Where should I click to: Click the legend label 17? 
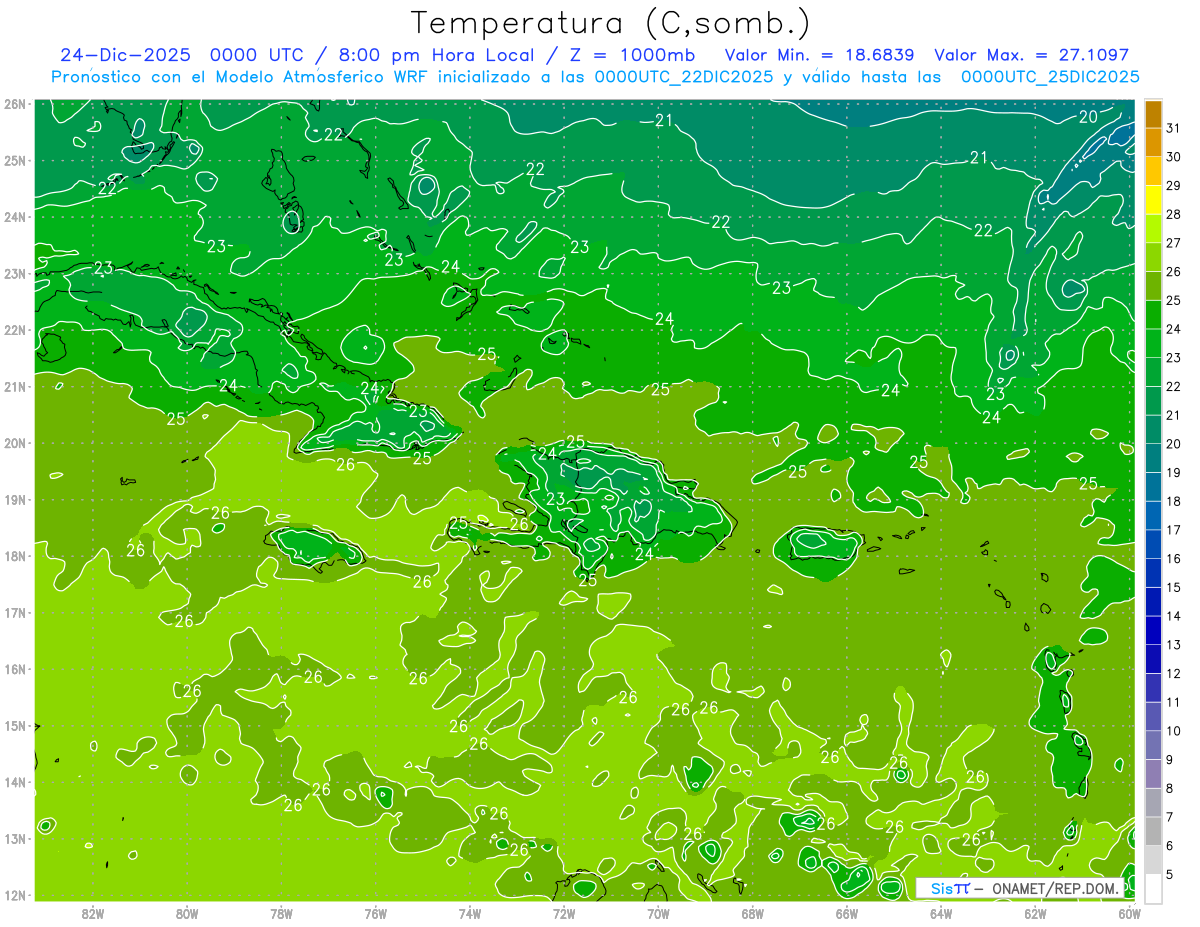[x=1173, y=530]
